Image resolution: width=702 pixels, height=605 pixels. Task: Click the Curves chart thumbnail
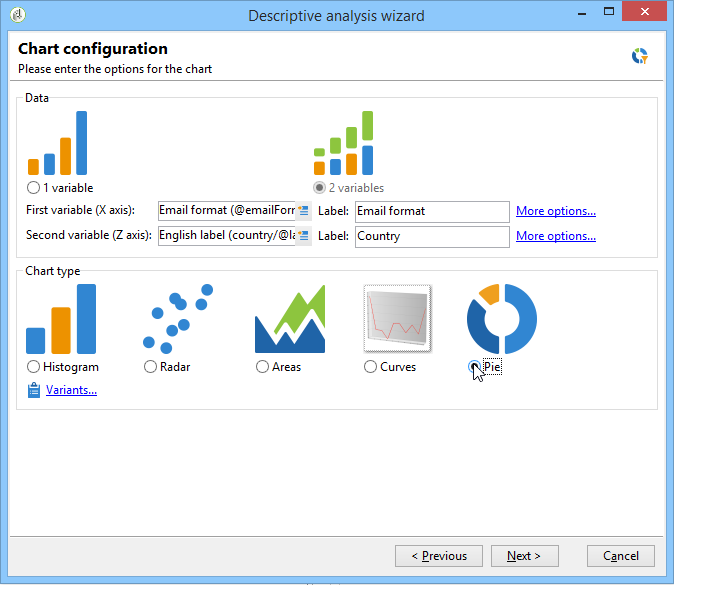(x=398, y=319)
